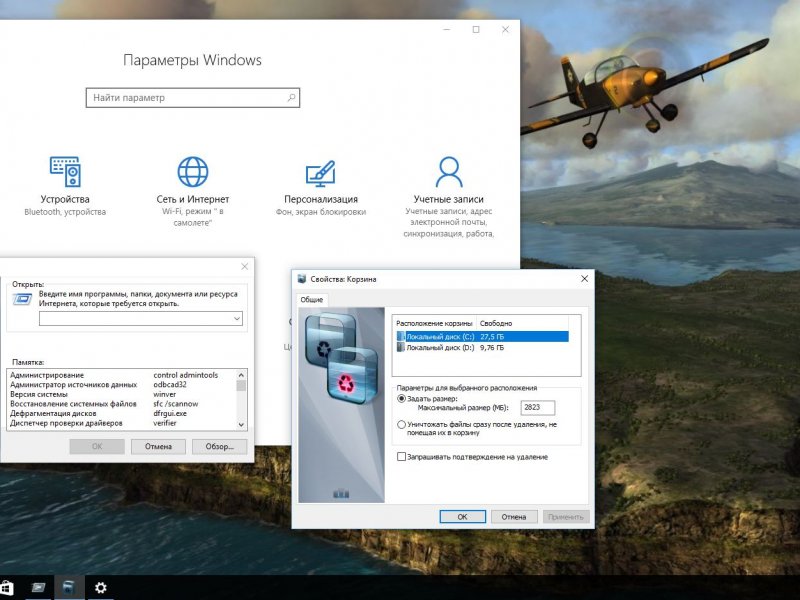800x600 pixels.
Task: Open the Run taskbar button
Action: 38,588
